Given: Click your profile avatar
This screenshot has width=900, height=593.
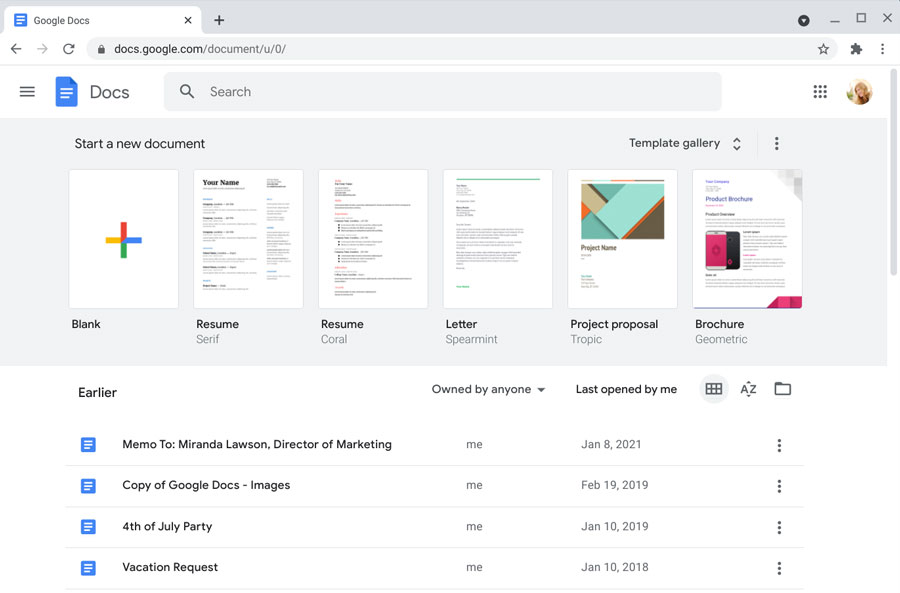Looking at the screenshot, I should [859, 91].
